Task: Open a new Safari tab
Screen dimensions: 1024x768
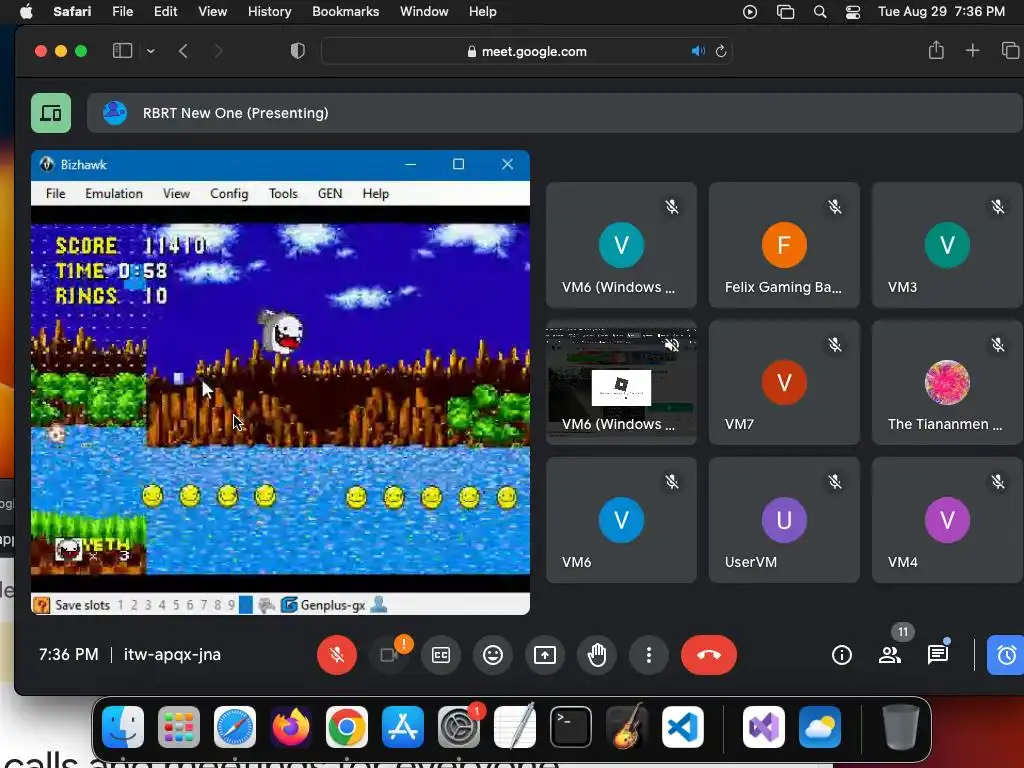Action: pos(972,50)
